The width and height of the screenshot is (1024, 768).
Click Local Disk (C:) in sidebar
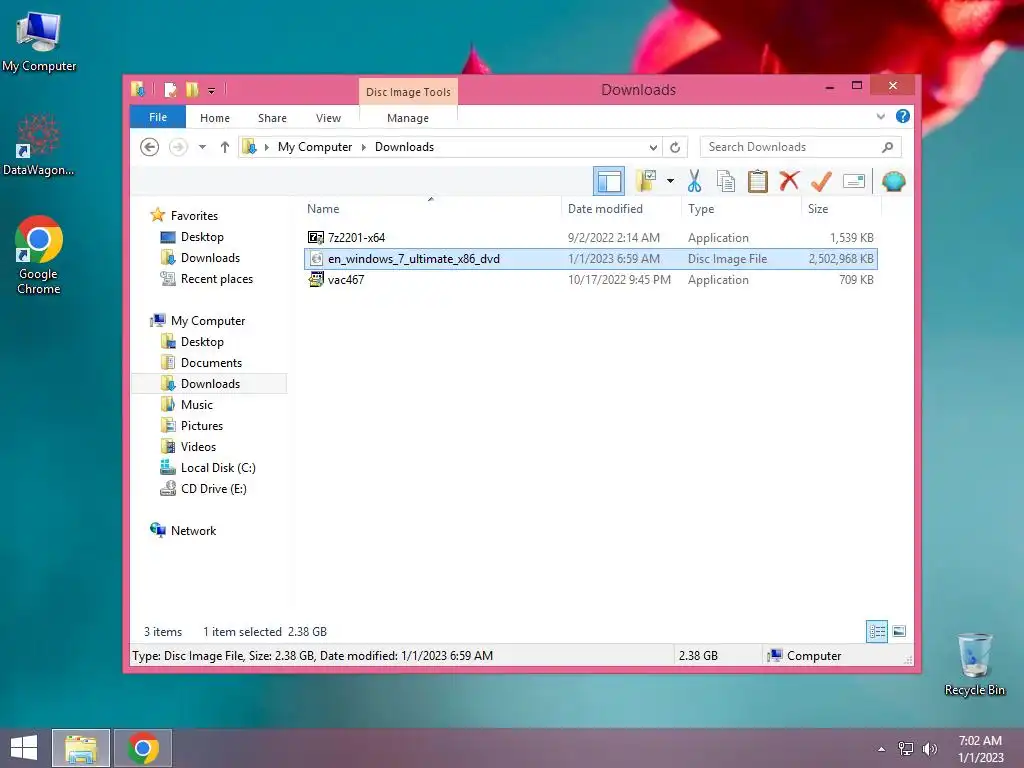tap(218, 468)
